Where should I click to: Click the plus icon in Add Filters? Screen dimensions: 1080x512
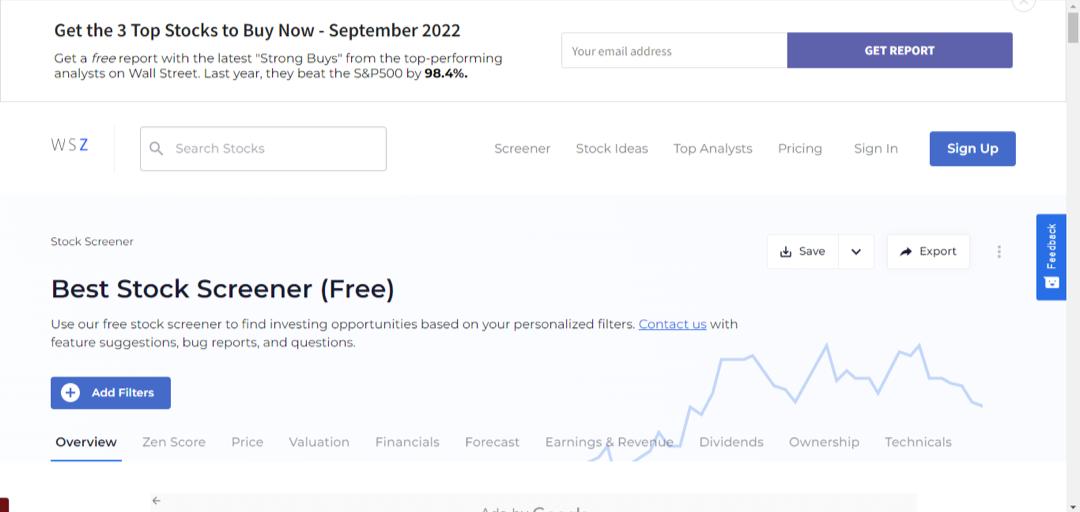coord(70,393)
